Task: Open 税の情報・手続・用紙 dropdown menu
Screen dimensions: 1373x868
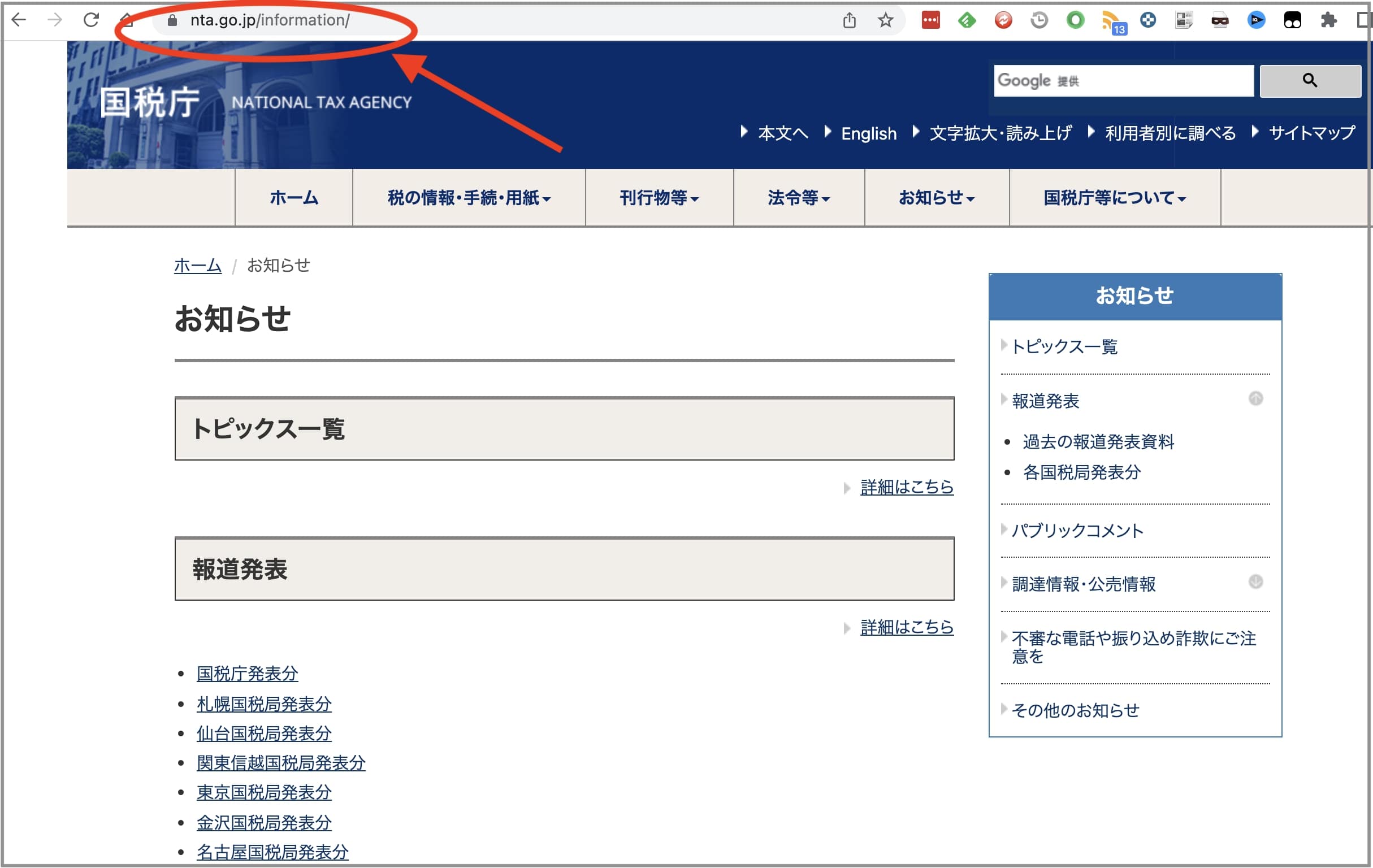Action: tap(469, 198)
